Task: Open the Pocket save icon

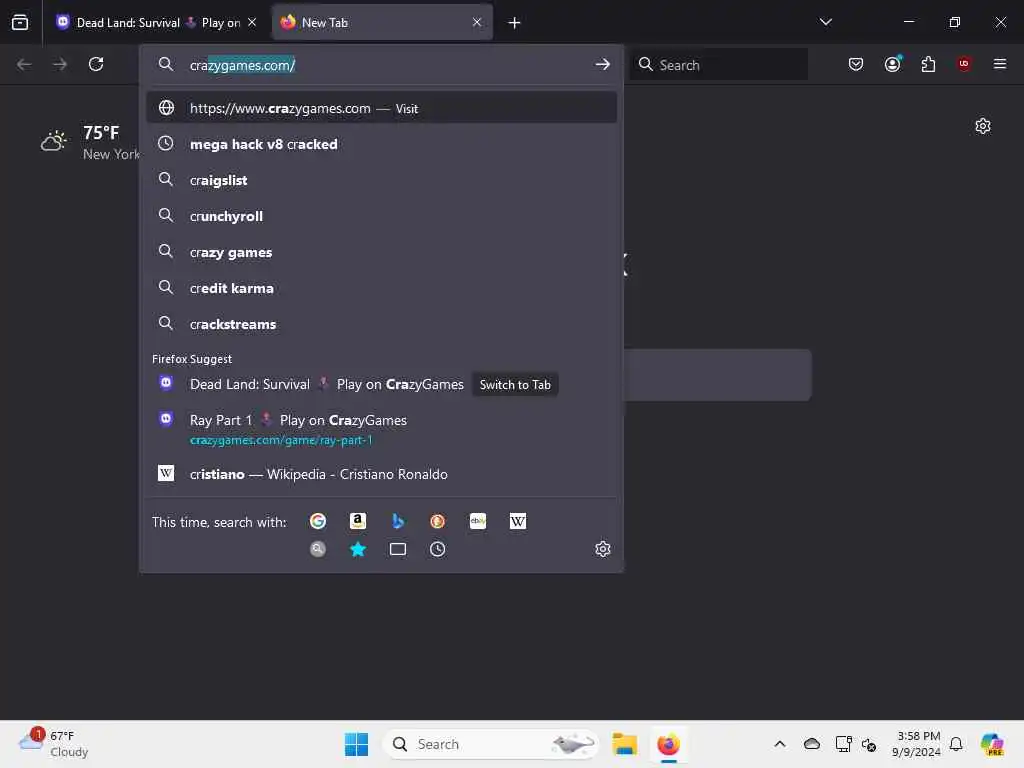Action: coord(856,64)
